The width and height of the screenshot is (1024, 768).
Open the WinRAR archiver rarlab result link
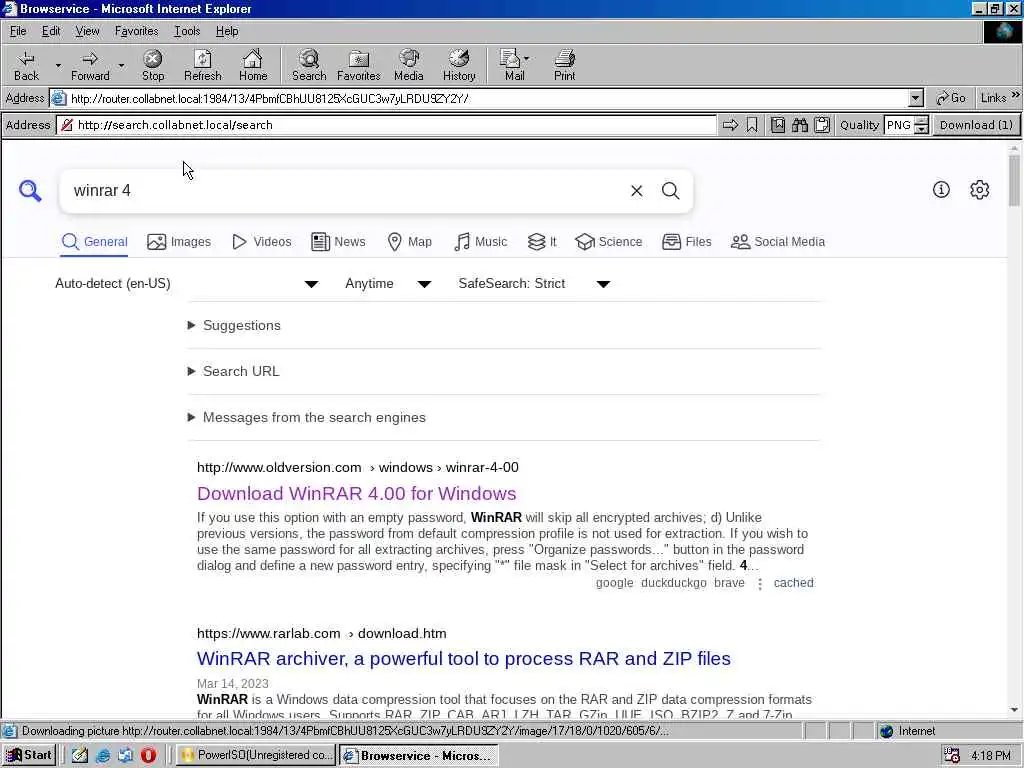464,658
